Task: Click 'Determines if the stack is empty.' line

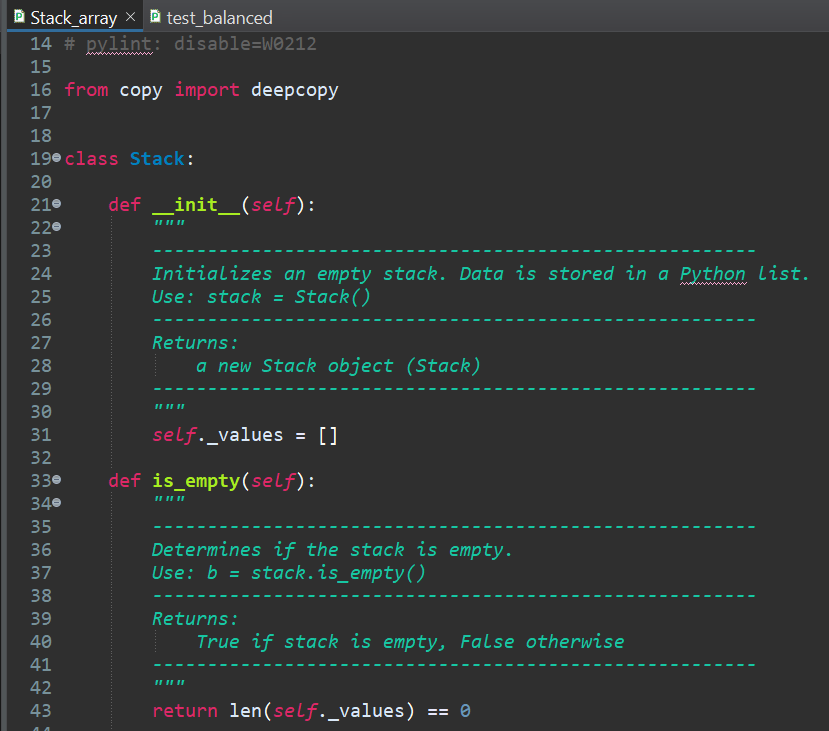Action: (x=332, y=550)
